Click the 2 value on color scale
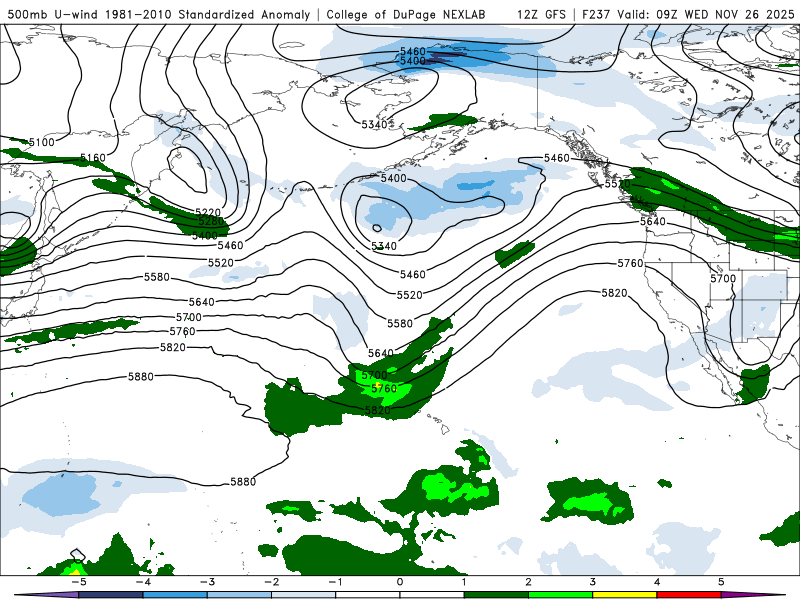 [x=528, y=582]
